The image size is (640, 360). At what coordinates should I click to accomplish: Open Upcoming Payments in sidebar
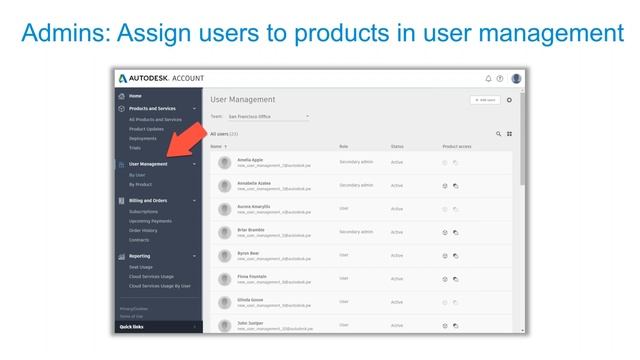point(150,221)
